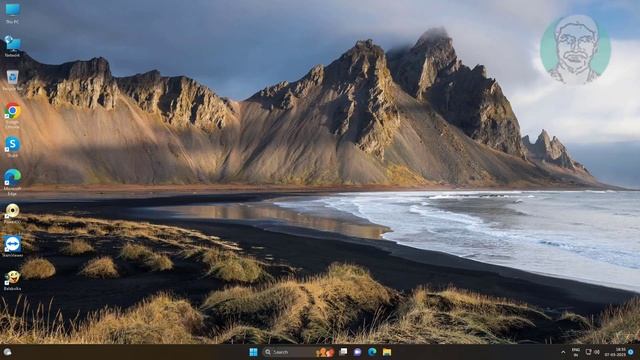The image size is (640, 360).
Task: Open the weather widget on taskbar
Action: coord(7,352)
